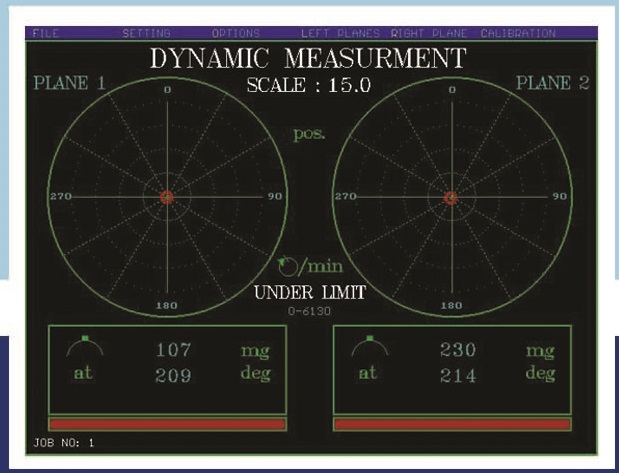Open the SETTING menu
The height and width of the screenshot is (473, 619).
pyautogui.click(x=146, y=33)
